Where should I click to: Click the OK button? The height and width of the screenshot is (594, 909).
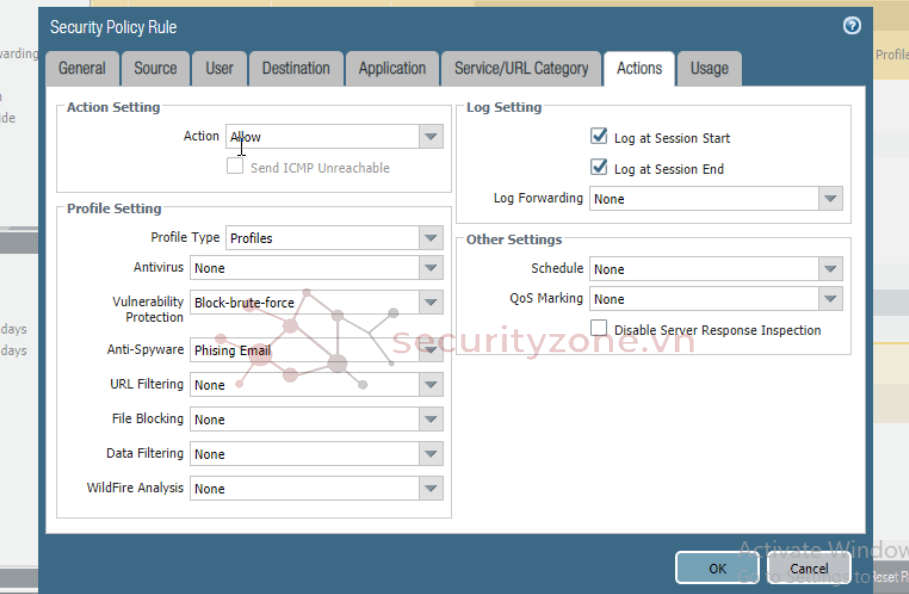[717, 568]
